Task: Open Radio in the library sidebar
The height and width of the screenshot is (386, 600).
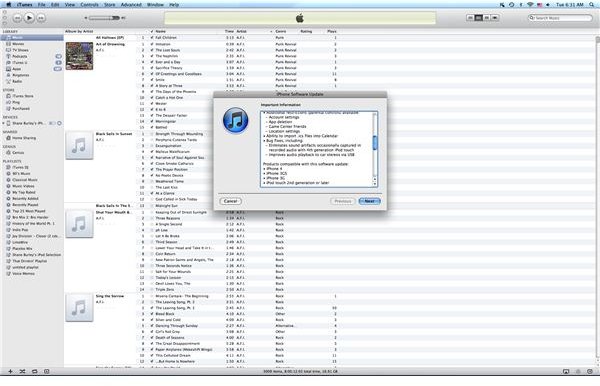Action: pos(32,81)
